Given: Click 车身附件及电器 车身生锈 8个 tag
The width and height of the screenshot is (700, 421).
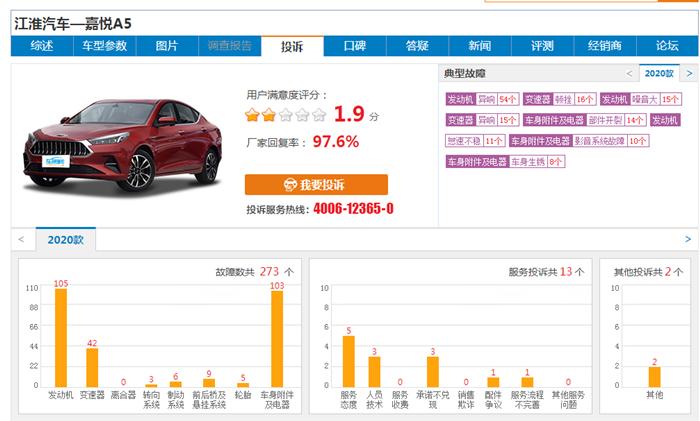Looking at the screenshot, I should pyautogui.click(x=505, y=162).
